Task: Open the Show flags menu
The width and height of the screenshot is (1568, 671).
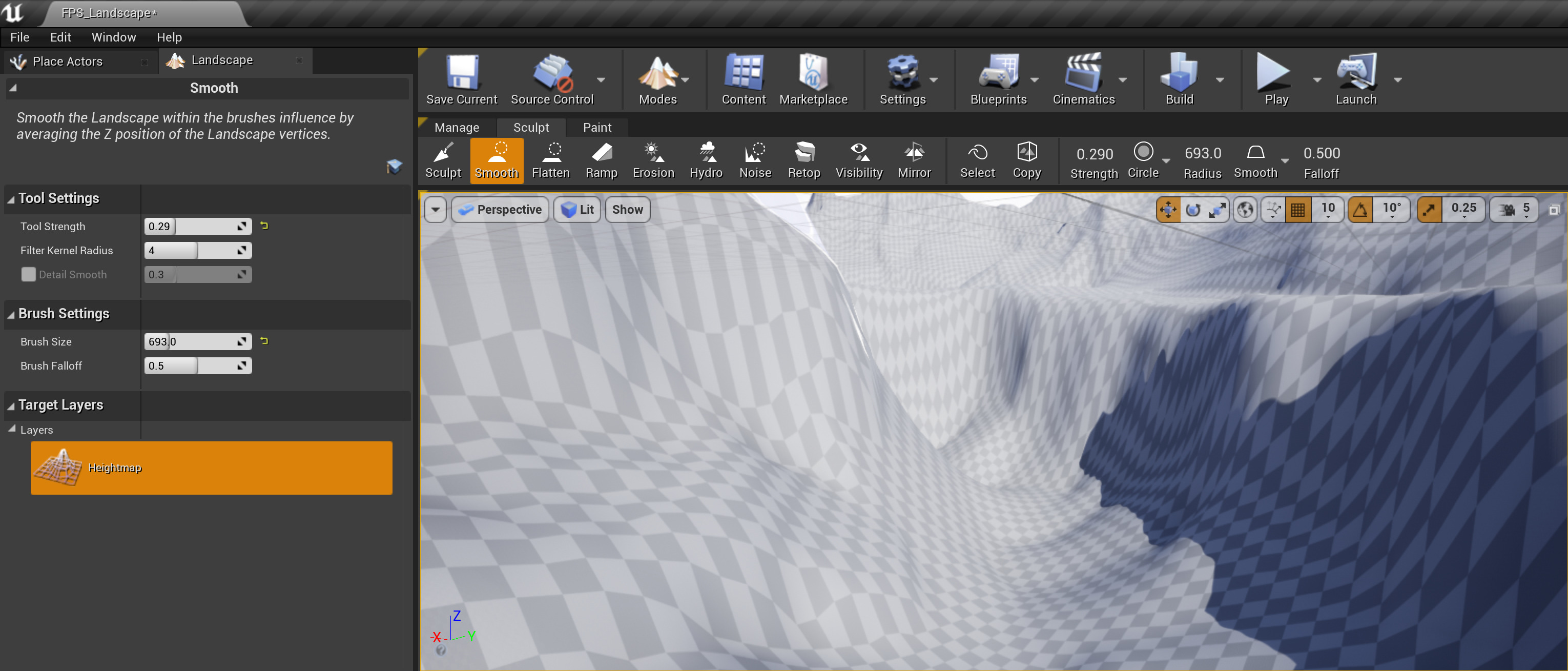Action: (627, 209)
